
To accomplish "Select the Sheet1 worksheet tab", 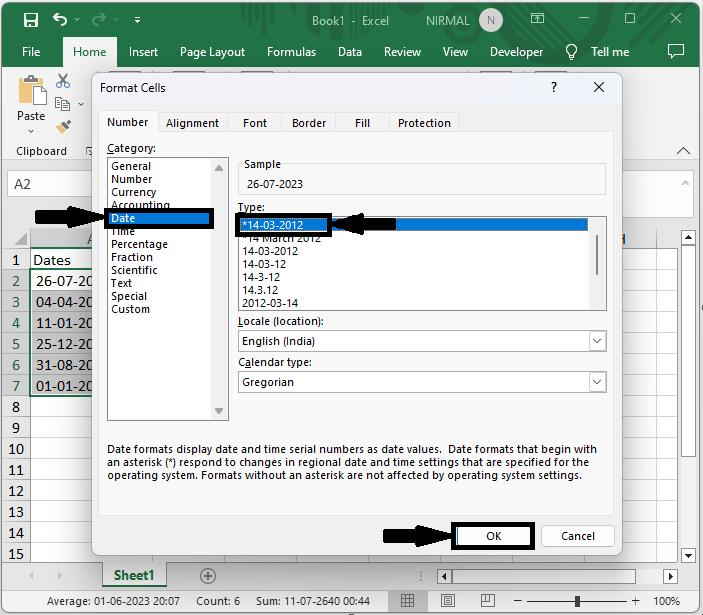I will pyautogui.click(x=133, y=575).
